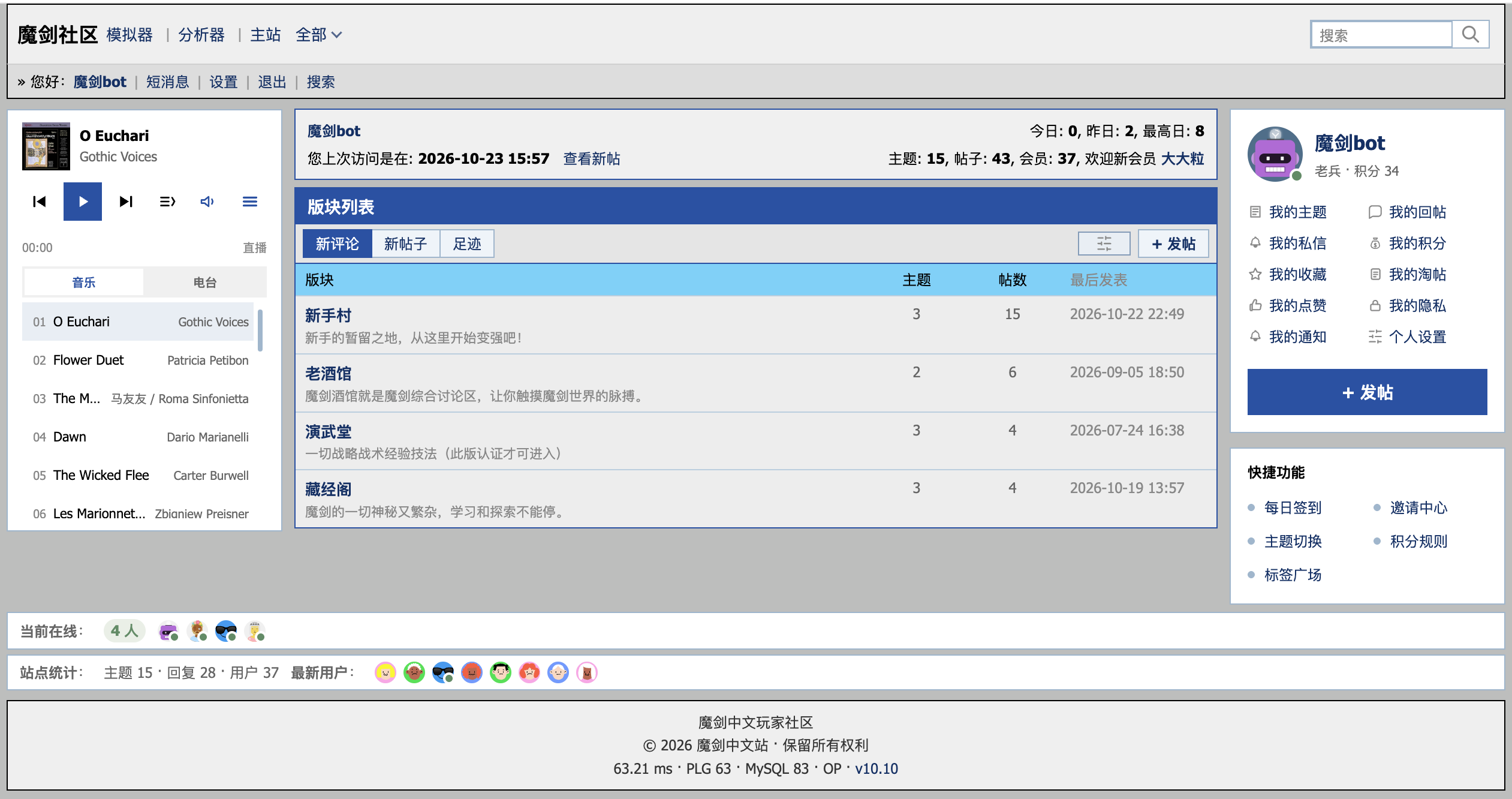This screenshot has width=1512, height=799.
Task: Open 我的收藏 favorites
Action: [1288, 274]
